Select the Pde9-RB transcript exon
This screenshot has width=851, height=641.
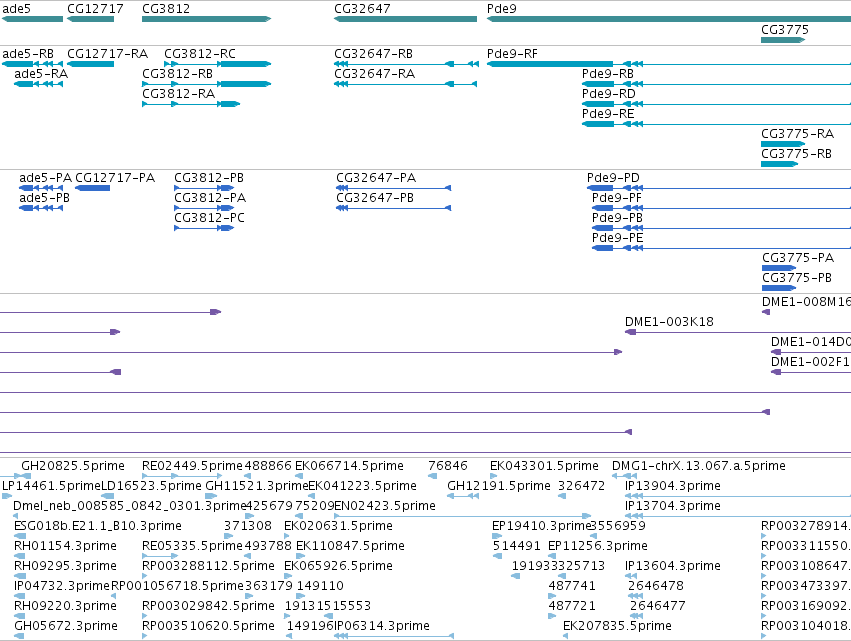598,84
